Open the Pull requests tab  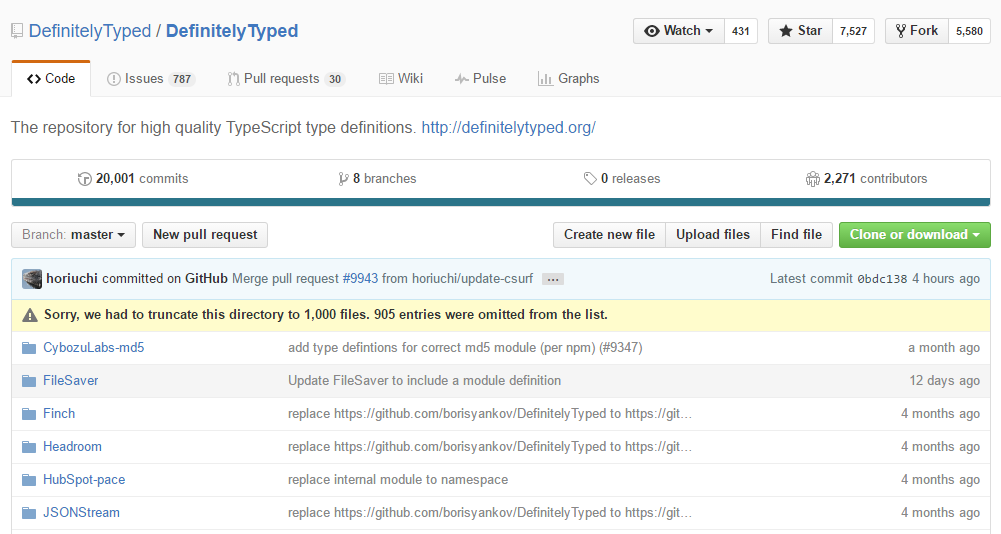286,79
